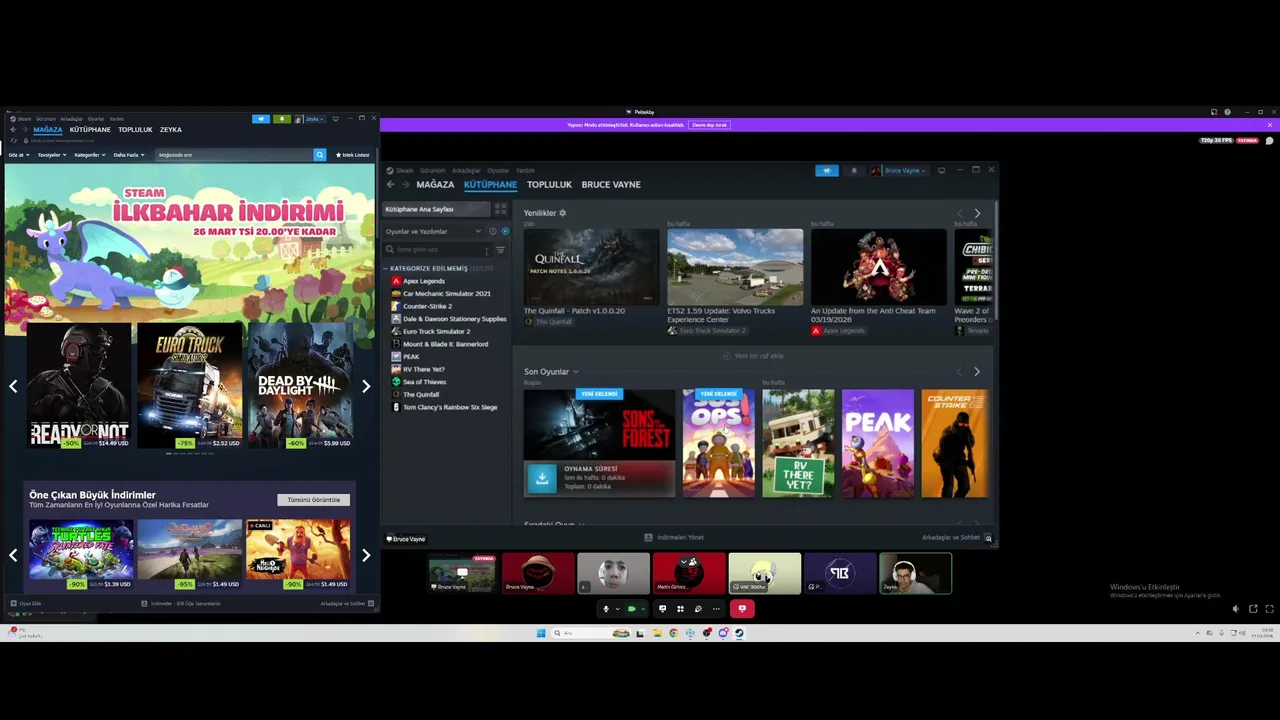The image size is (1280, 720).
Task: Open big picture monitor icon in library window
Action: (x=941, y=171)
